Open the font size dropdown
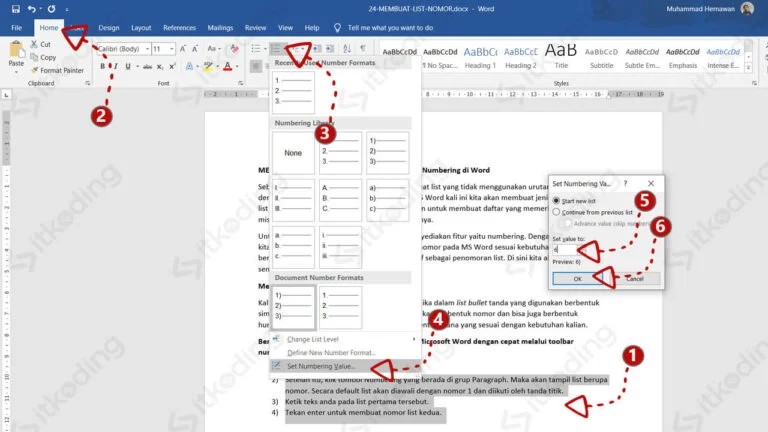 (171, 49)
